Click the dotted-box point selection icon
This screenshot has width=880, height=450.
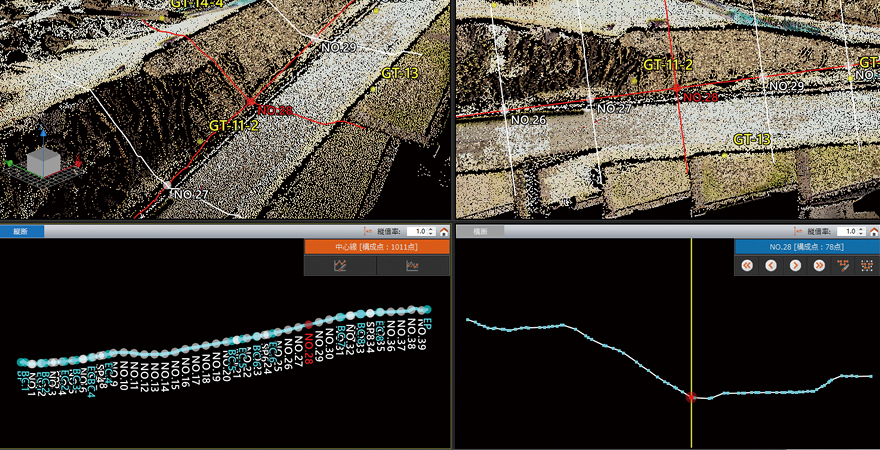tap(866, 265)
